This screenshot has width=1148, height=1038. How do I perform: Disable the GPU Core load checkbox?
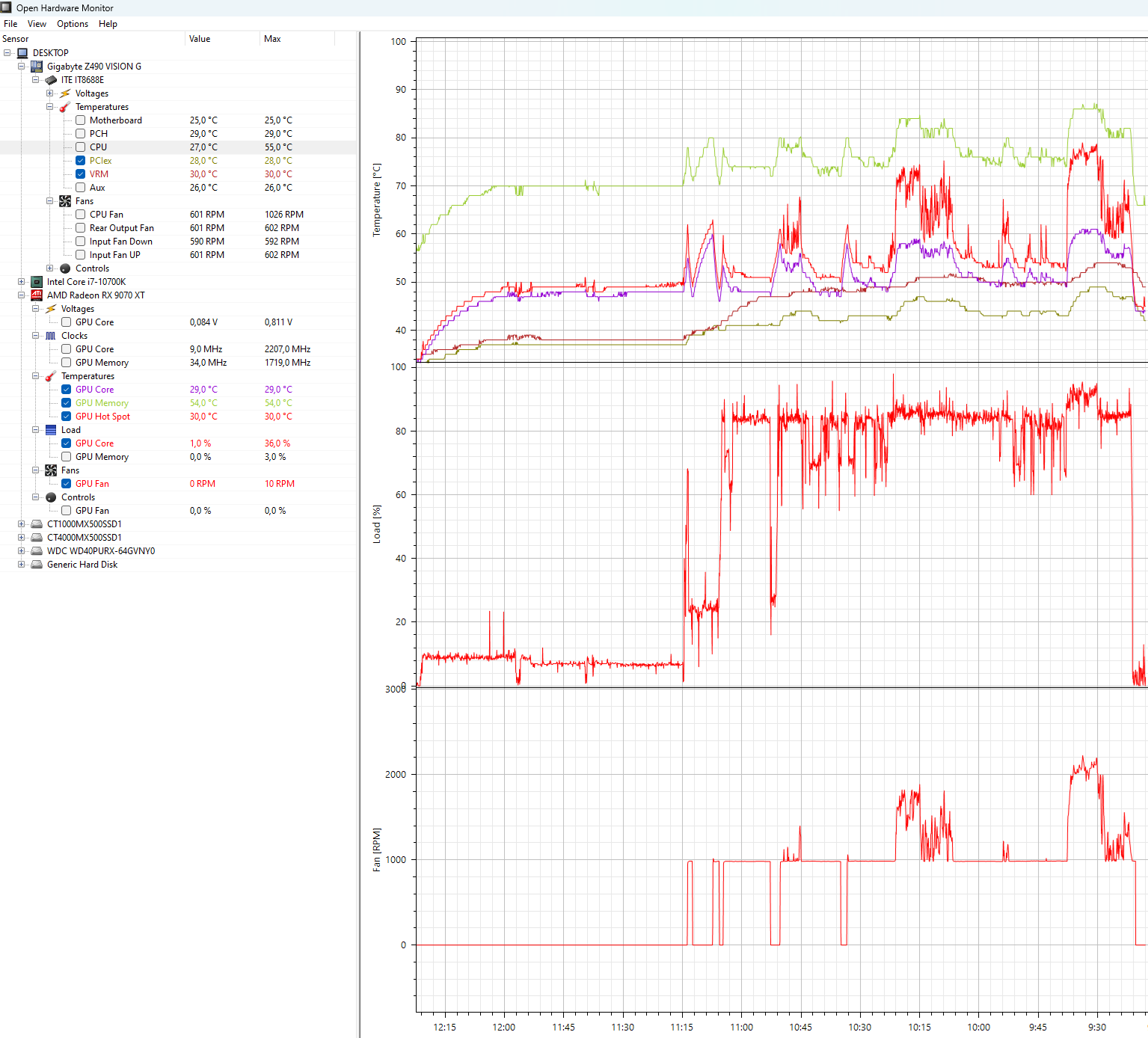pyautogui.click(x=66, y=443)
